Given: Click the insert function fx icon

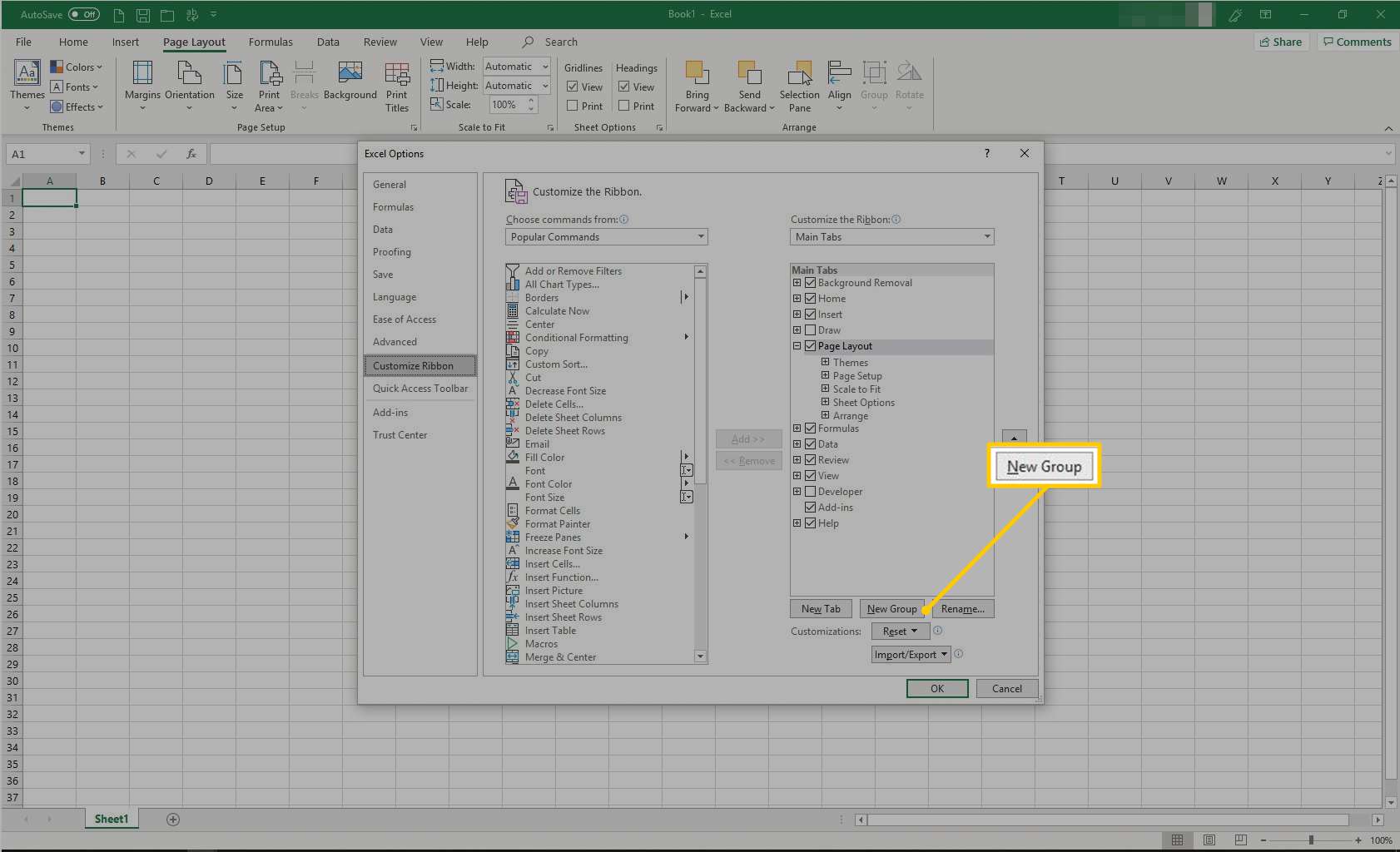Looking at the screenshot, I should tap(191, 154).
